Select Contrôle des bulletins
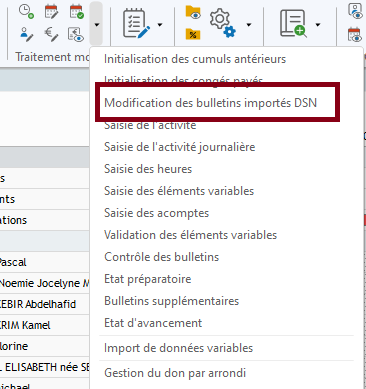This screenshot has height=389, width=366. coord(162,257)
